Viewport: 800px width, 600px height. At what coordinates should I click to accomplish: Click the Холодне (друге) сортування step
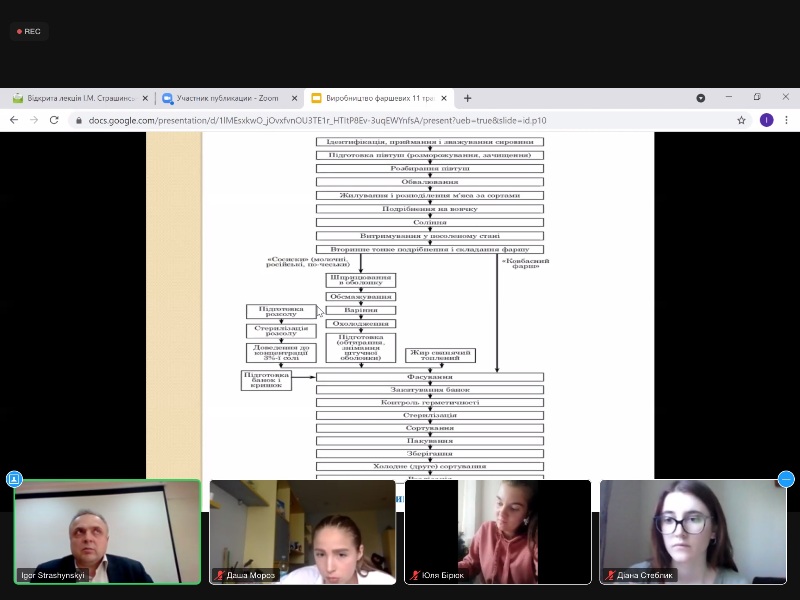click(430, 466)
